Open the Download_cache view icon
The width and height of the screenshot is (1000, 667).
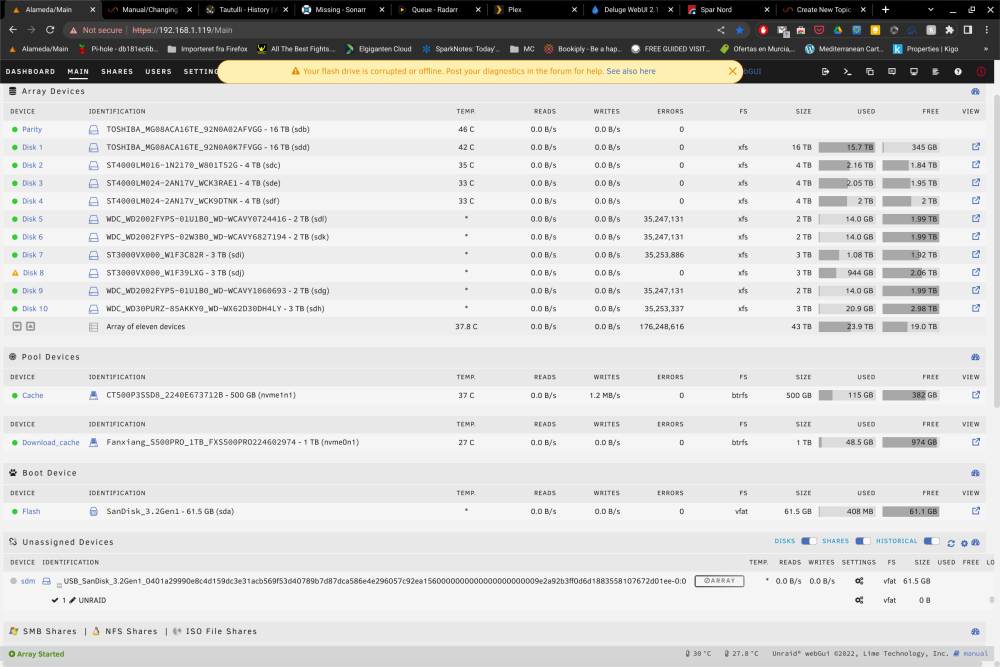pyautogui.click(x=975, y=443)
